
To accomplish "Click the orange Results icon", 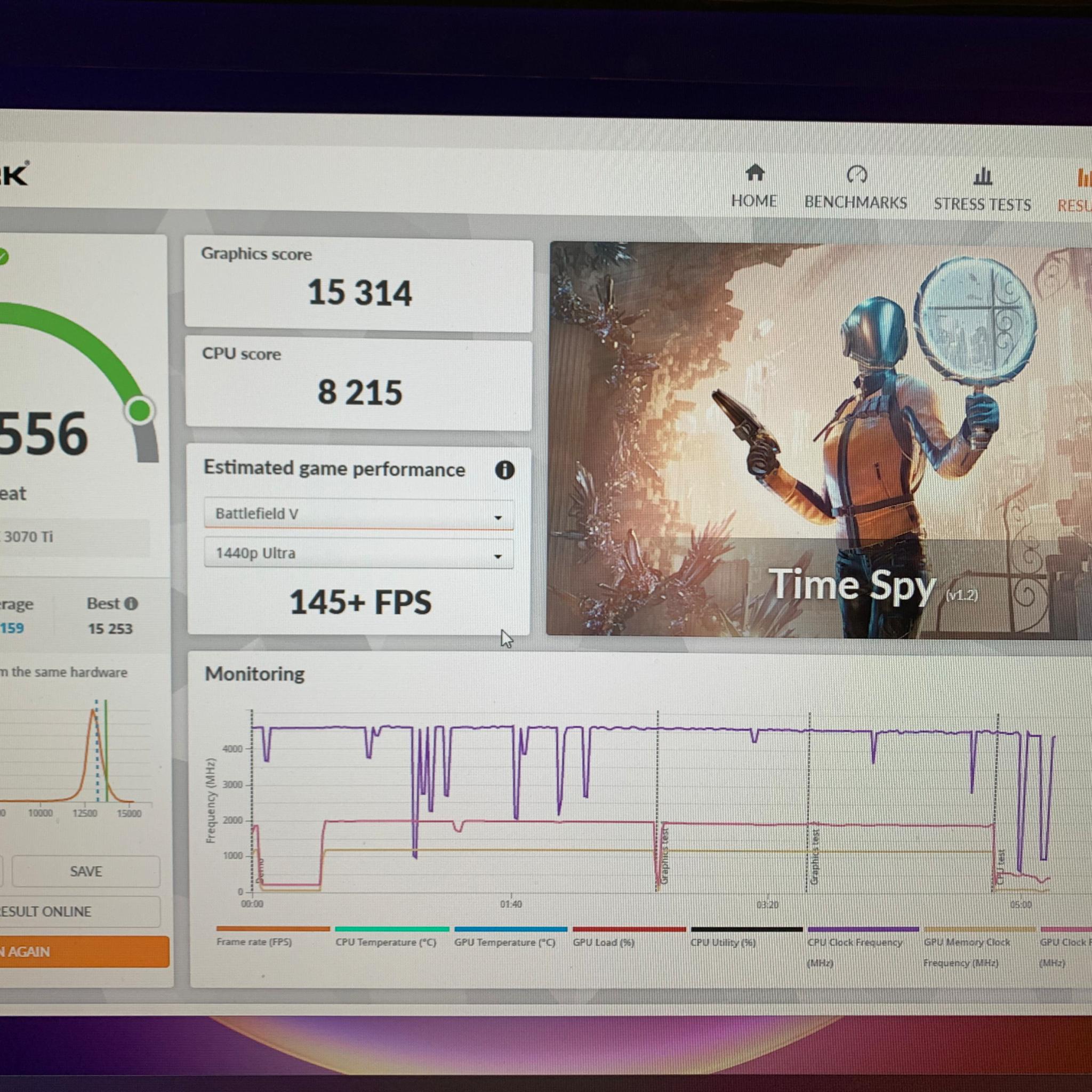I will pyautogui.click(x=1084, y=178).
